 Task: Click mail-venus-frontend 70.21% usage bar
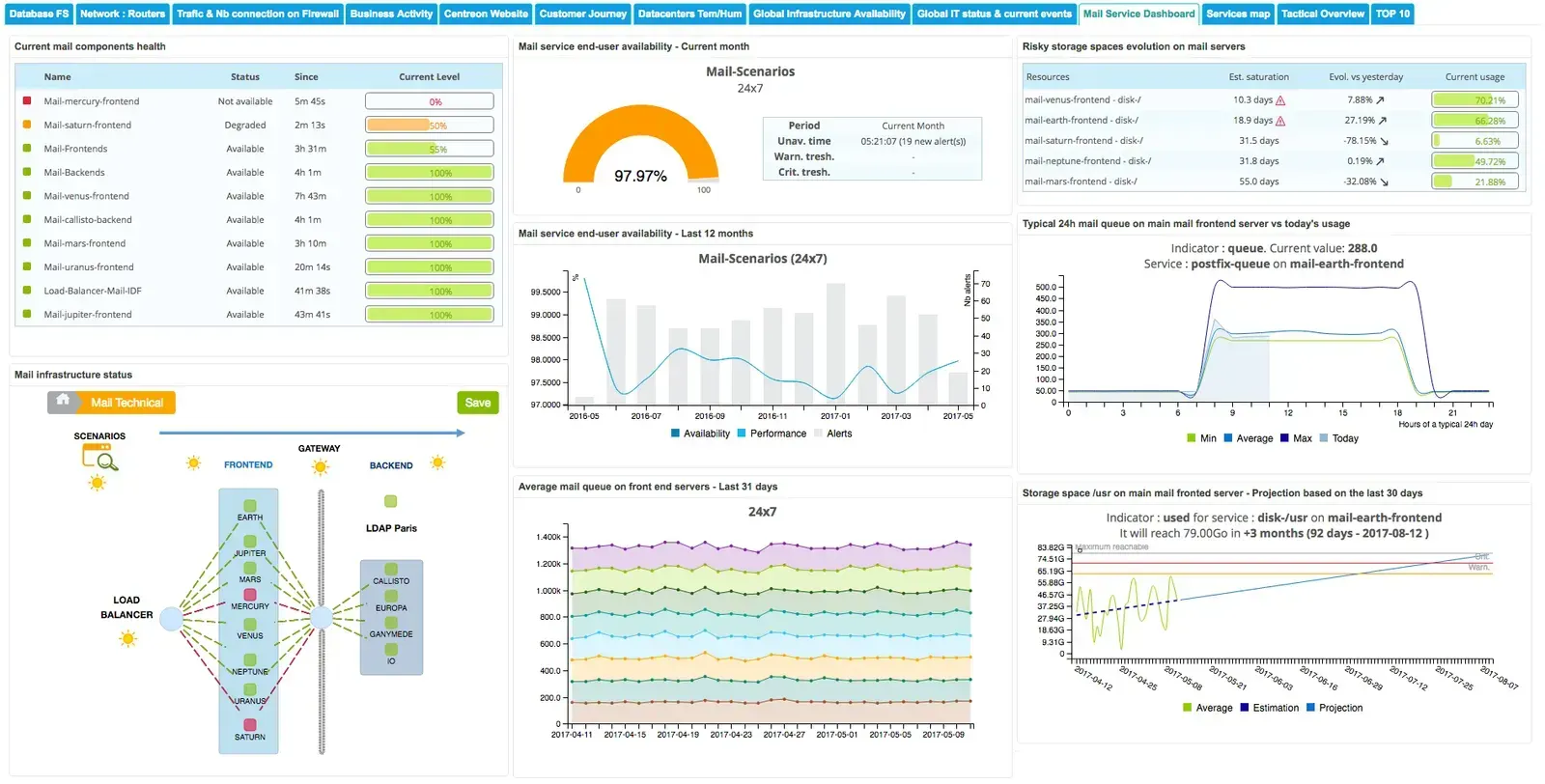coord(1475,99)
